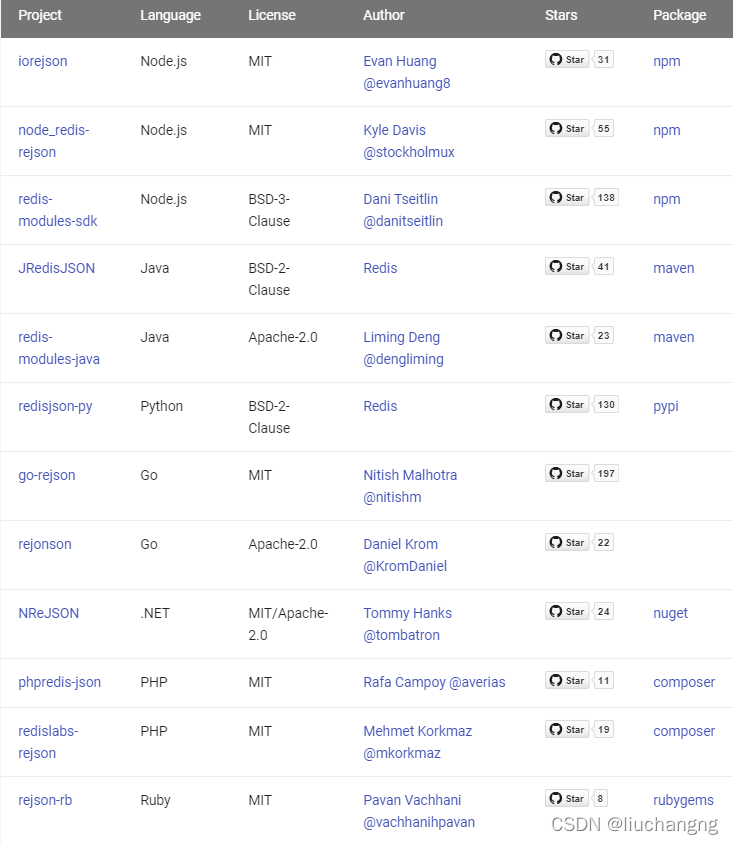Open the 197 star count for go-rejson
Viewport: 733px width, 844px height.
pos(606,473)
